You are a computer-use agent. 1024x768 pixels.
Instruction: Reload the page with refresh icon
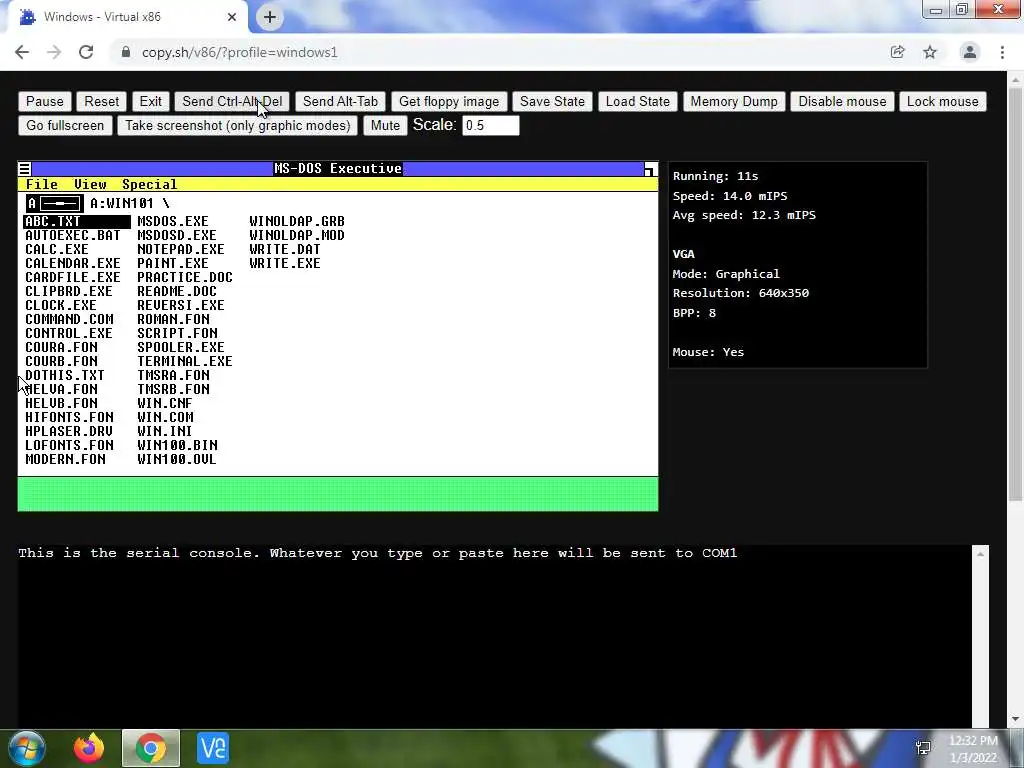[x=86, y=52]
